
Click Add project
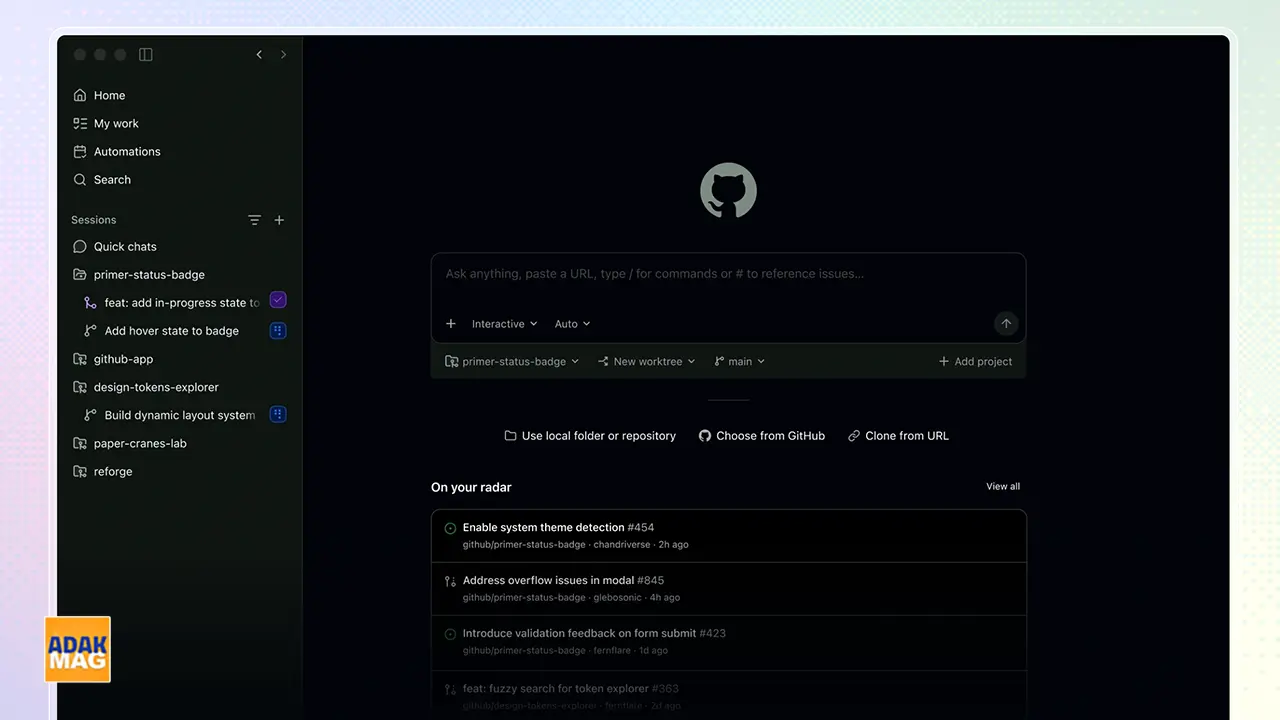pos(975,362)
